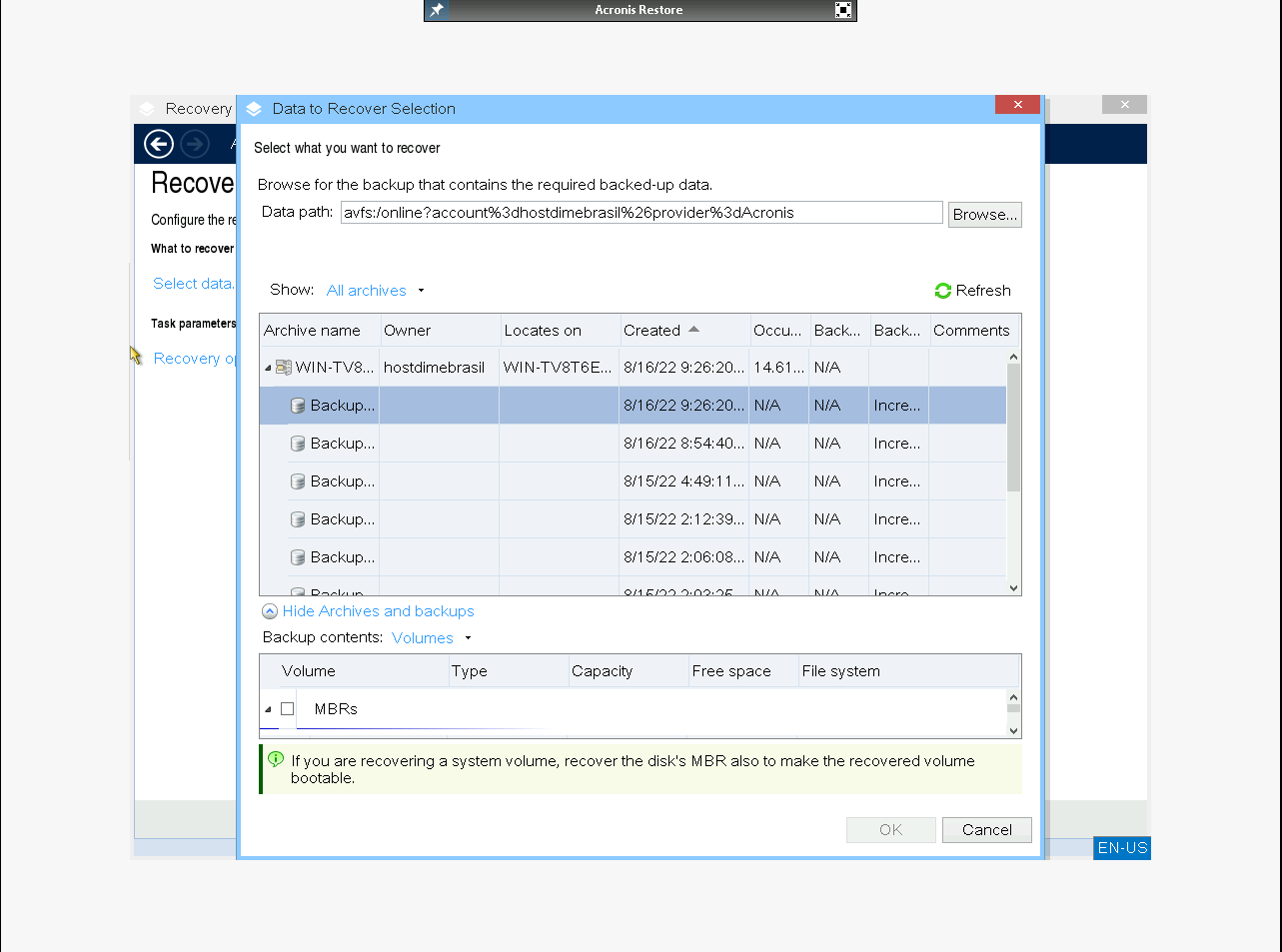
Task: Click backup icon in 8/16/22 8:54:40 row
Action: [298, 444]
